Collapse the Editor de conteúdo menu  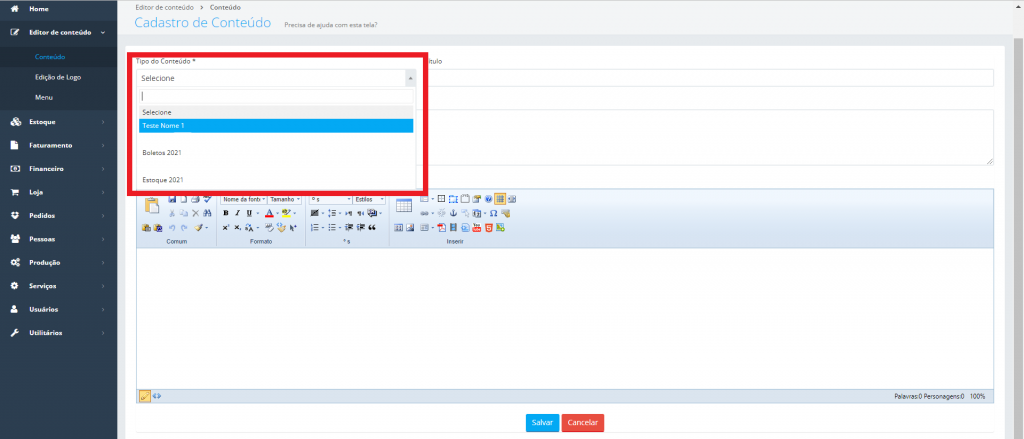pos(59,32)
